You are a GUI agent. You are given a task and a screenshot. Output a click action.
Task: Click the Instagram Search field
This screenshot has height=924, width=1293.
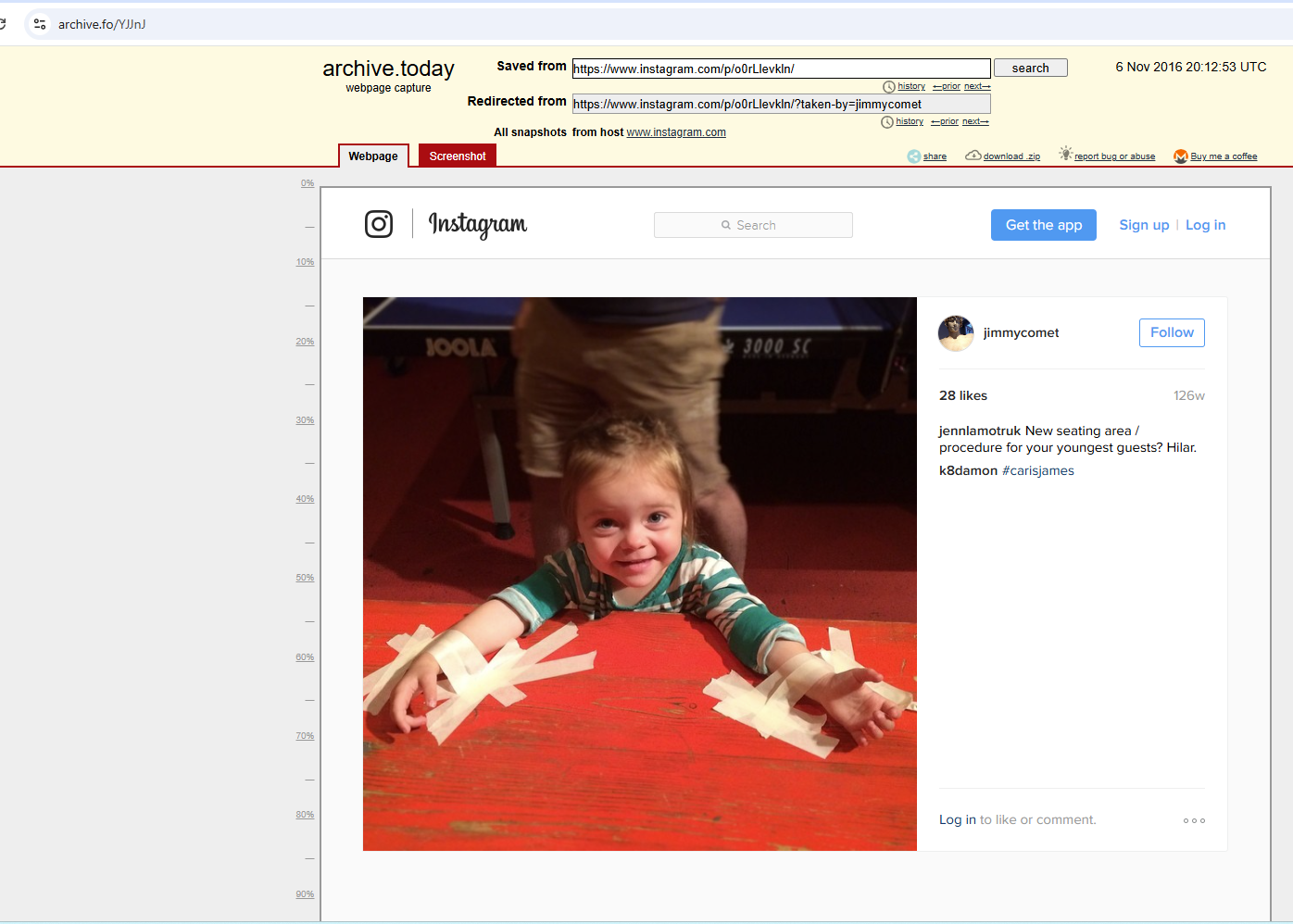coord(753,225)
